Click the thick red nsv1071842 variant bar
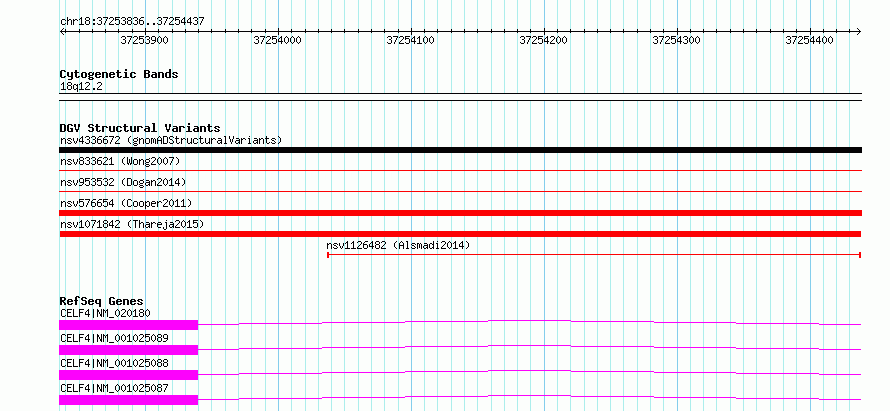This screenshot has width=890, height=411. click(x=460, y=234)
